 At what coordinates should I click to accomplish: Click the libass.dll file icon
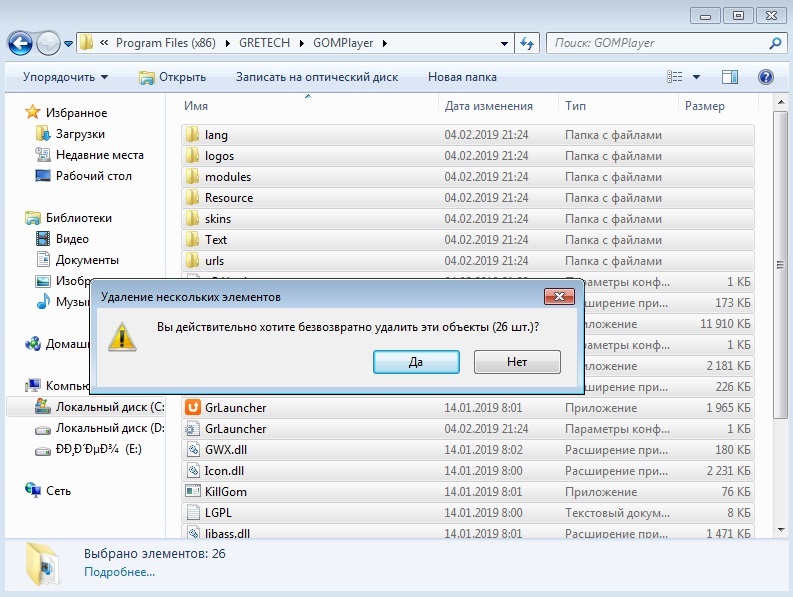coord(193,532)
